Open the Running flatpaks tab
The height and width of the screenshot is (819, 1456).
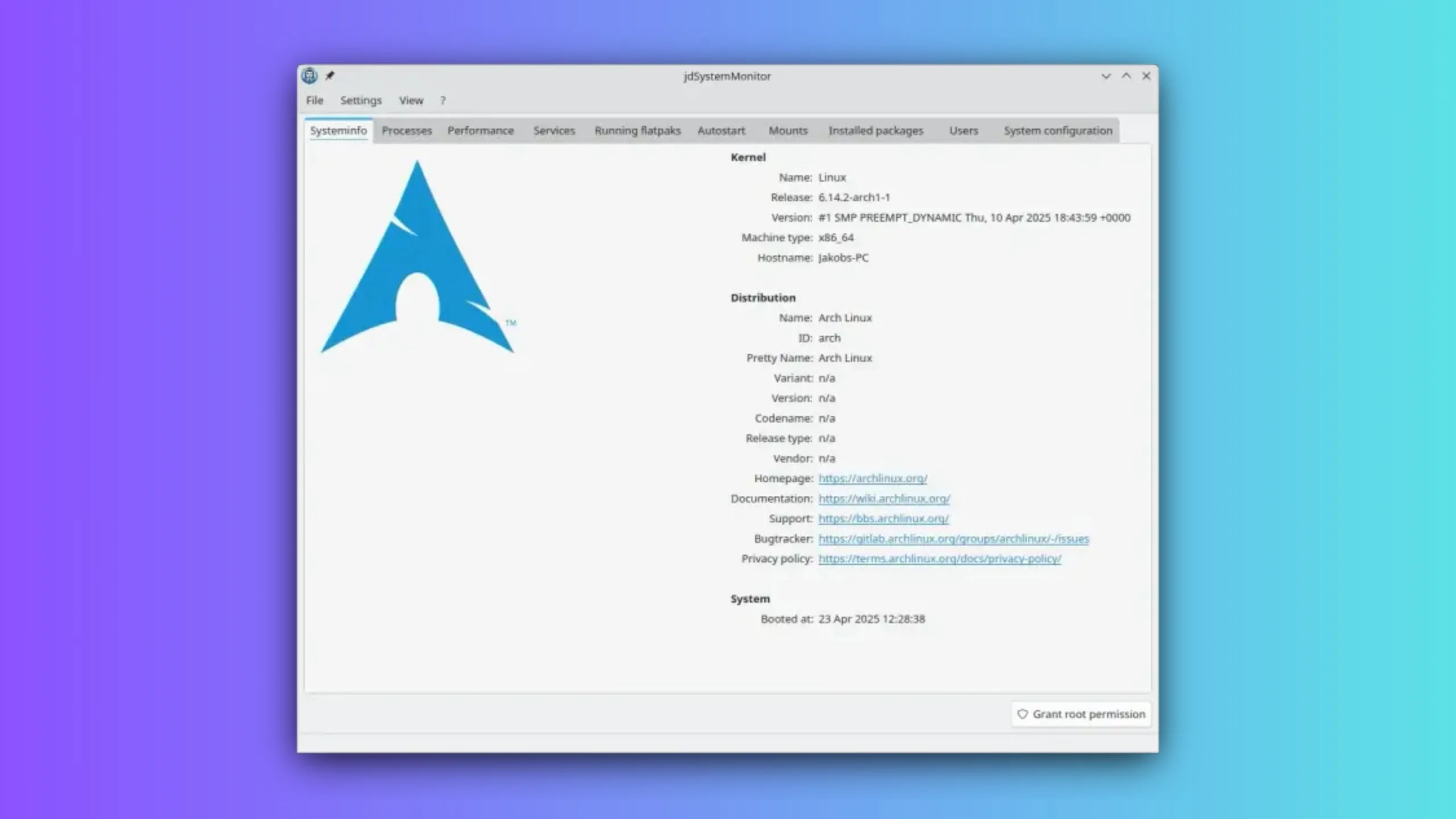click(638, 131)
